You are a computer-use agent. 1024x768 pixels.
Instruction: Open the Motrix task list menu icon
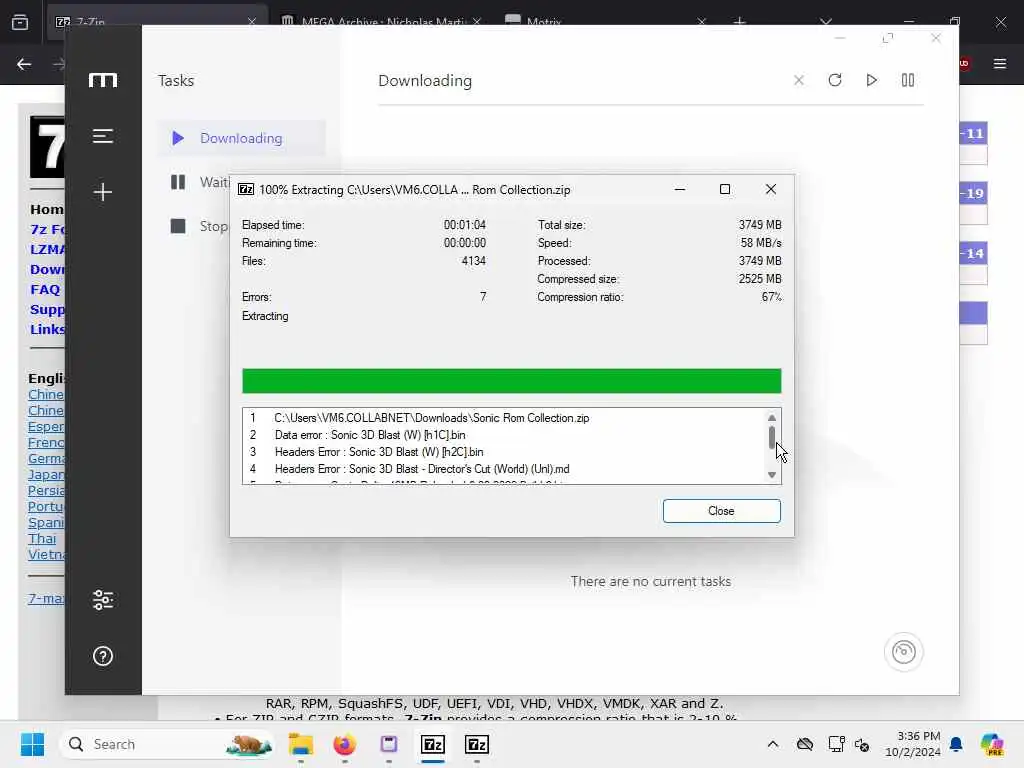[103, 136]
